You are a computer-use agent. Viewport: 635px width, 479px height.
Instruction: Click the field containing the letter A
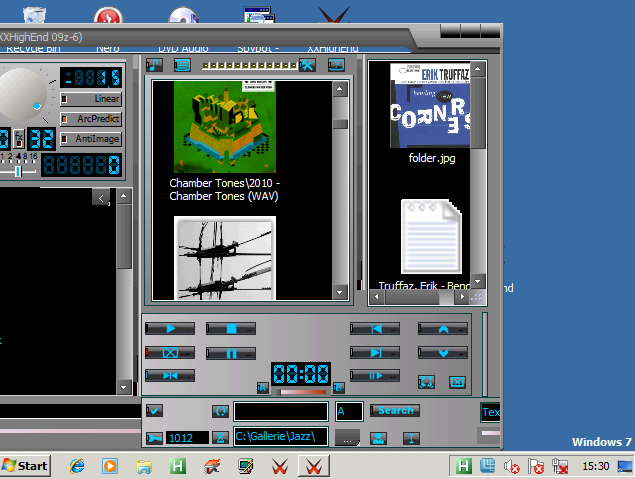(349, 411)
